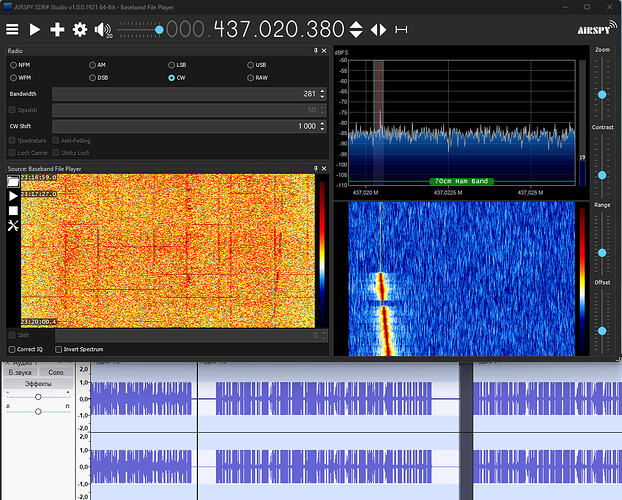Choose the AM radio mode
This screenshot has width=622, height=500.
[x=92, y=65]
